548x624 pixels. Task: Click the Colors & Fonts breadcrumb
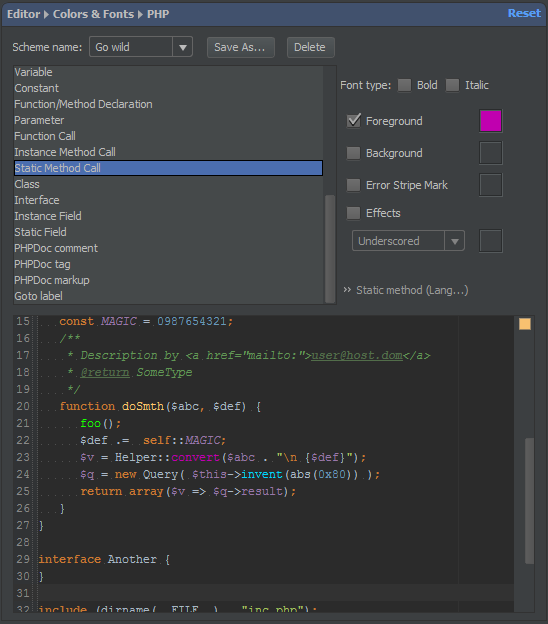click(93, 14)
